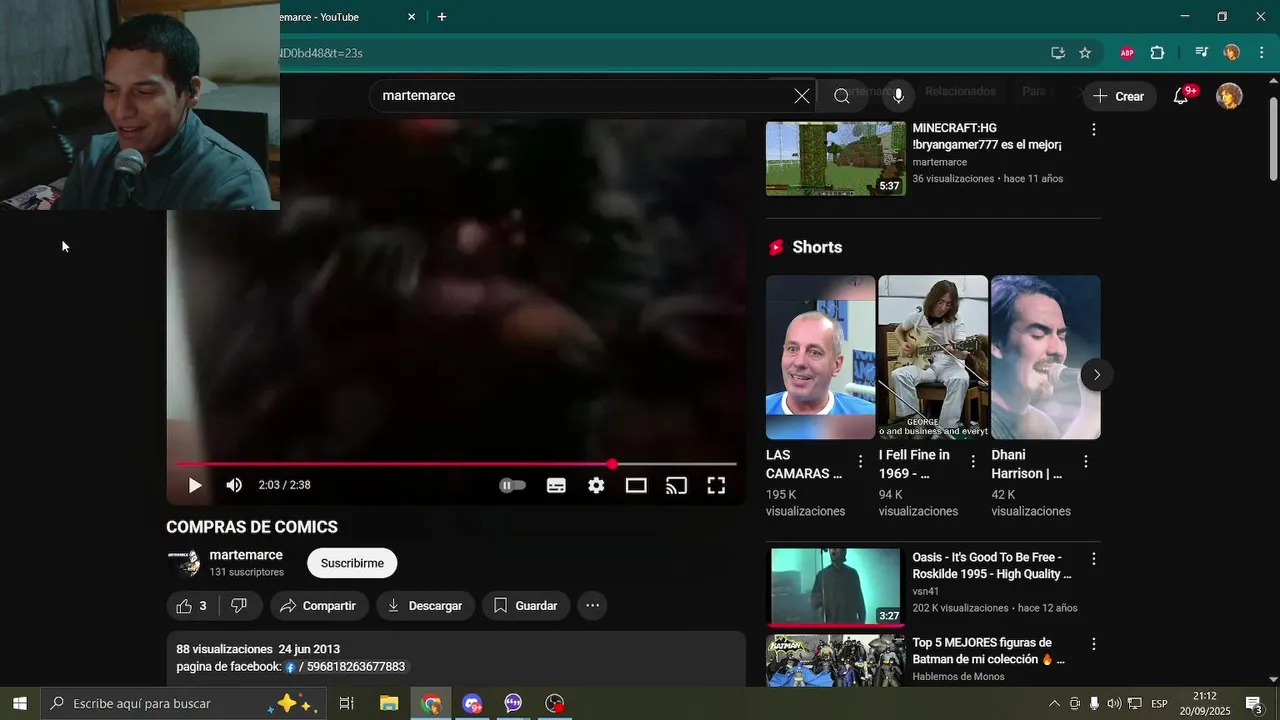
Task: Dislike the video with thumbs down
Action: tap(240, 606)
